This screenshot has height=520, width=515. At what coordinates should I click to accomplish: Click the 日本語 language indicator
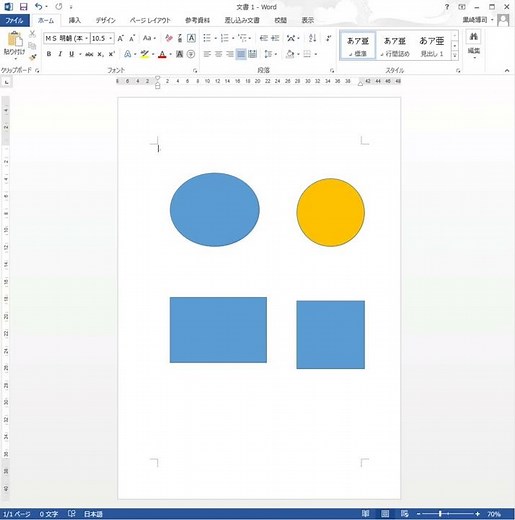tap(93, 514)
